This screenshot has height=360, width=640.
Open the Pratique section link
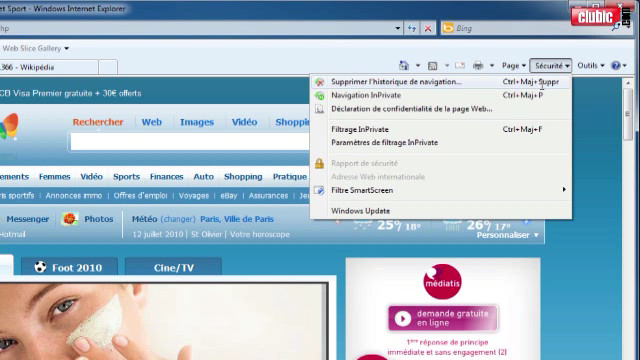tap(290, 177)
